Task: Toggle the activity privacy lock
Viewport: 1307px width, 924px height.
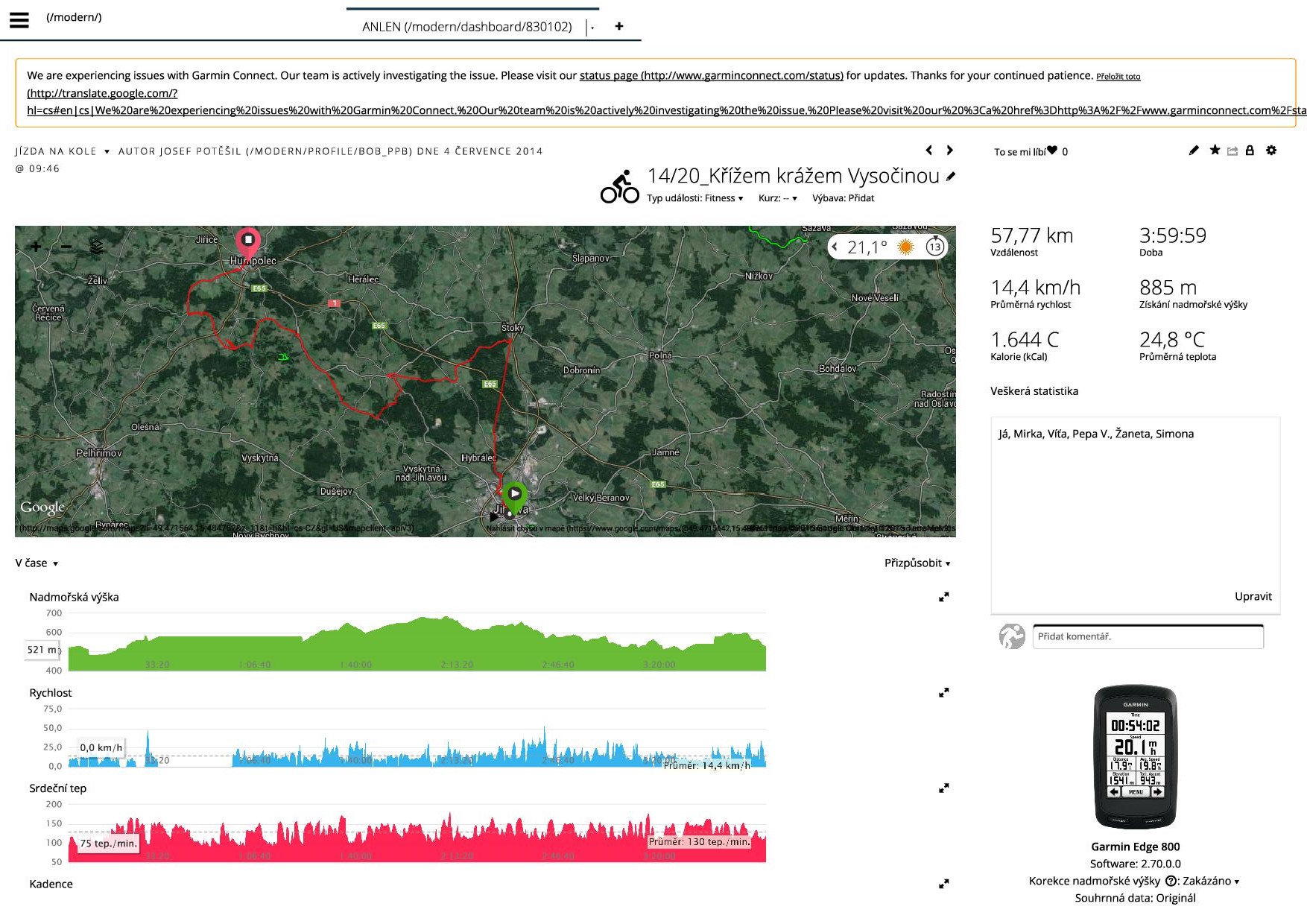Action: coord(1250,151)
